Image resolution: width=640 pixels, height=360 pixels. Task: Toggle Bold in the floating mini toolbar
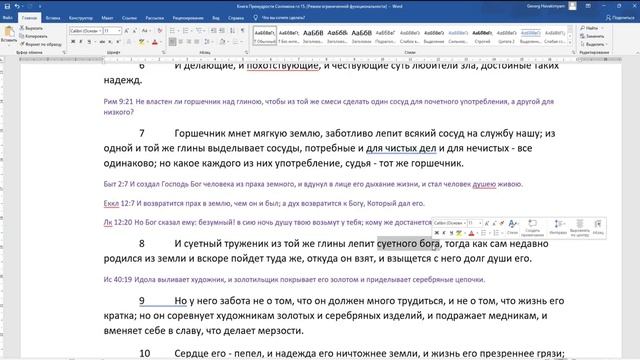436,233
